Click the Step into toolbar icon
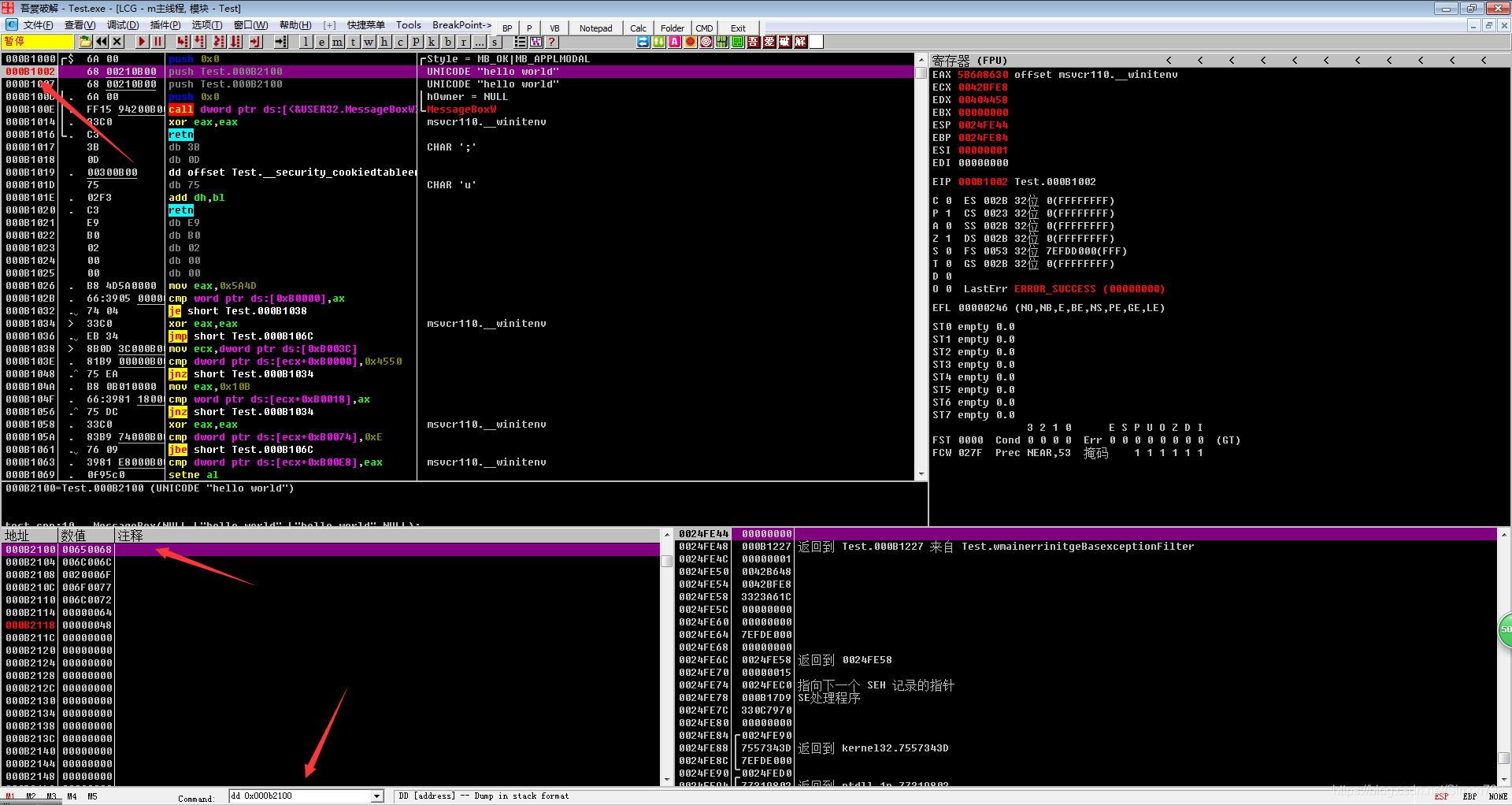 click(x=183, y=42)
